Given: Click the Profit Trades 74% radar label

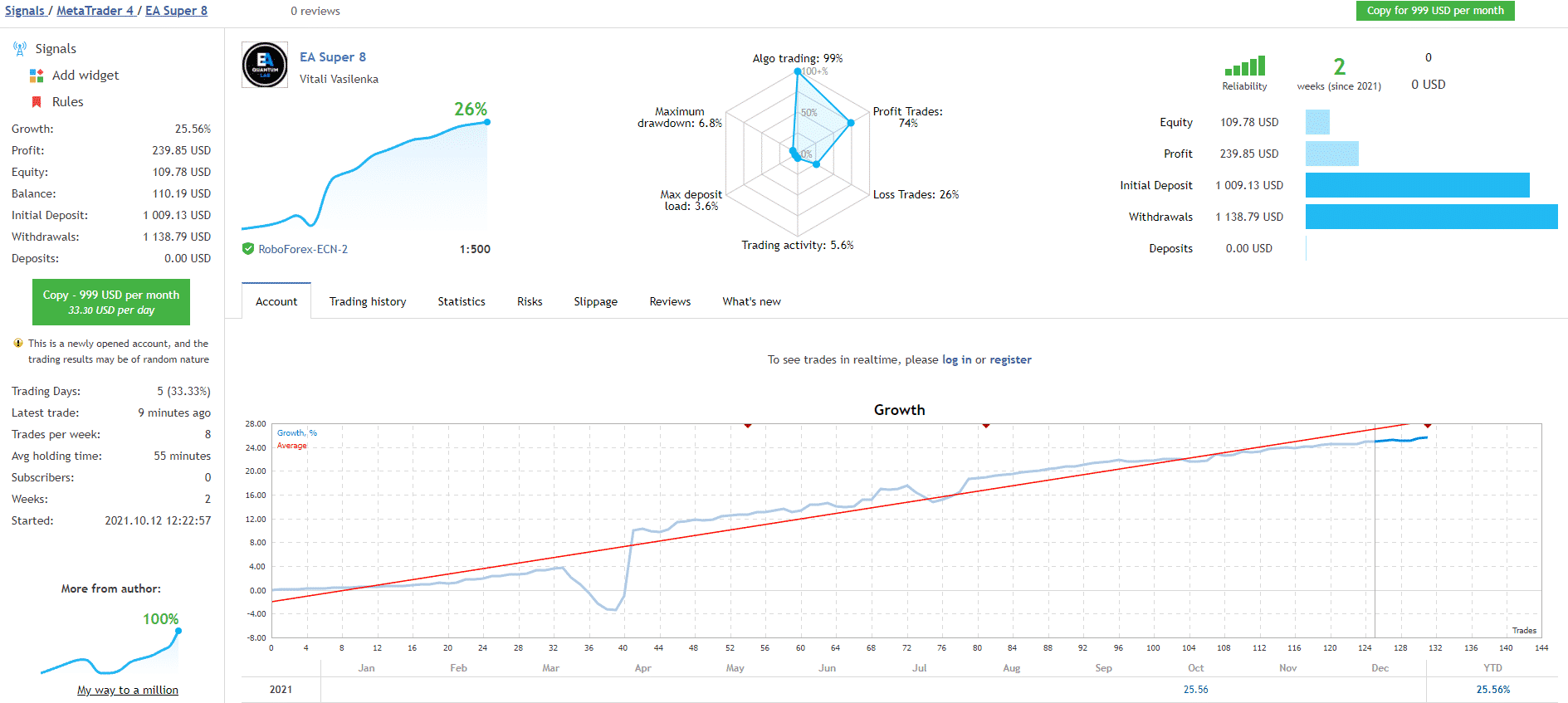Looking at the screenshot, I should tap(908, 117).
